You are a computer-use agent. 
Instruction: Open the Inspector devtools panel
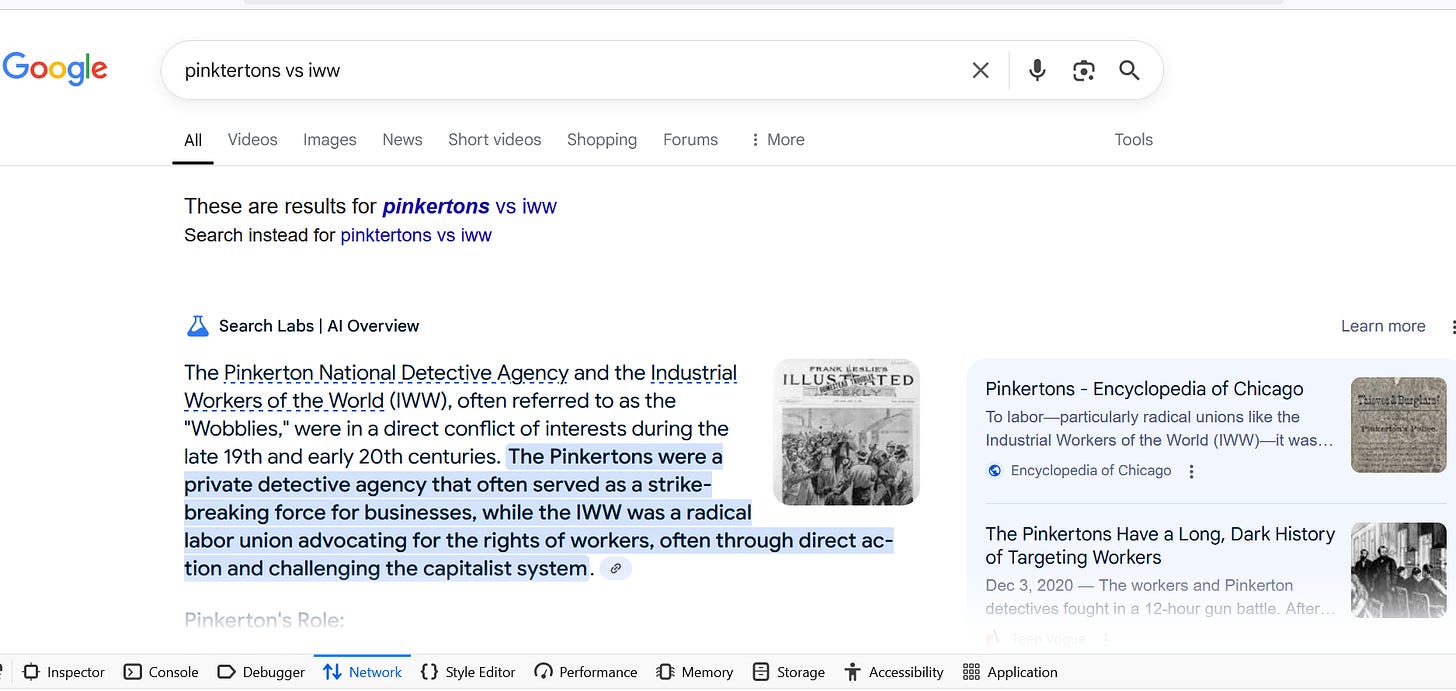[x=64, y=672]
